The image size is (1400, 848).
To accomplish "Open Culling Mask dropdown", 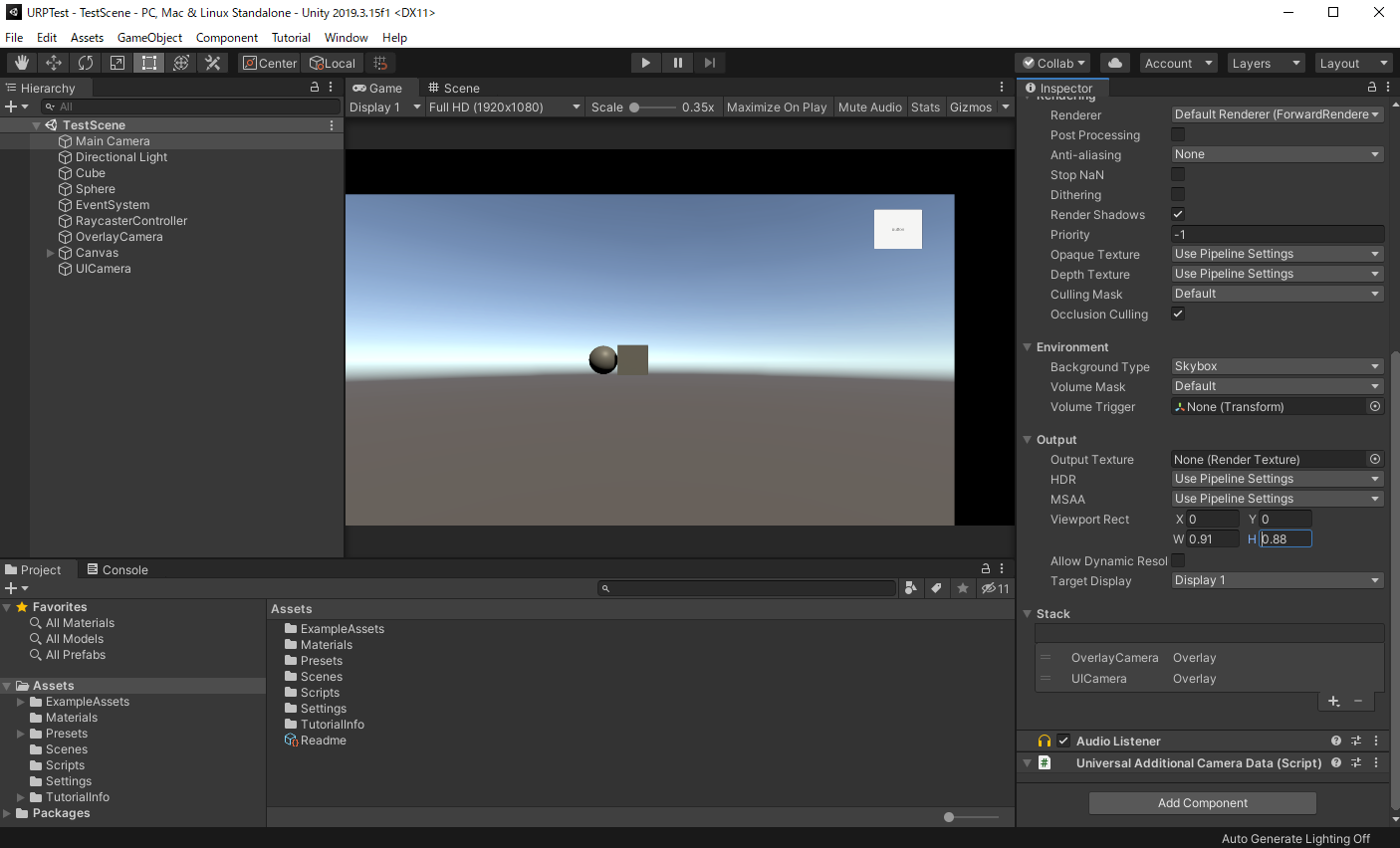I will coord(1278,294).
